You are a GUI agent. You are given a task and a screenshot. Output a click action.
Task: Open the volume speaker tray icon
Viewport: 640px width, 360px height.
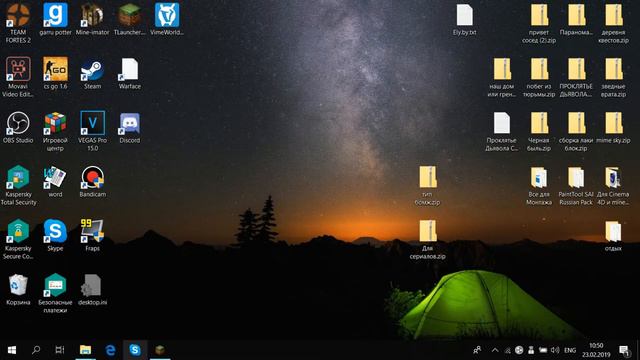pos(555,350)
